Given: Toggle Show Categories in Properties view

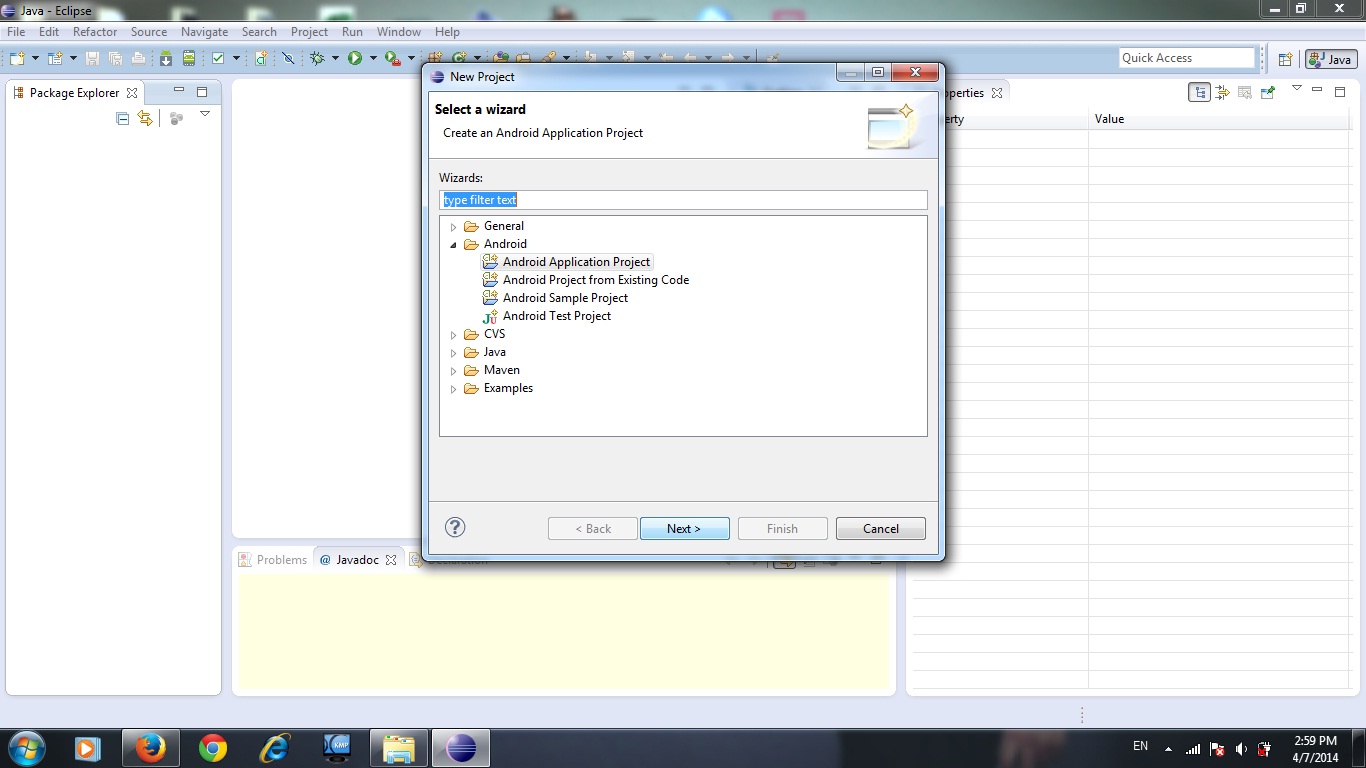Looking at the screenshot, I should point(1199,92).
